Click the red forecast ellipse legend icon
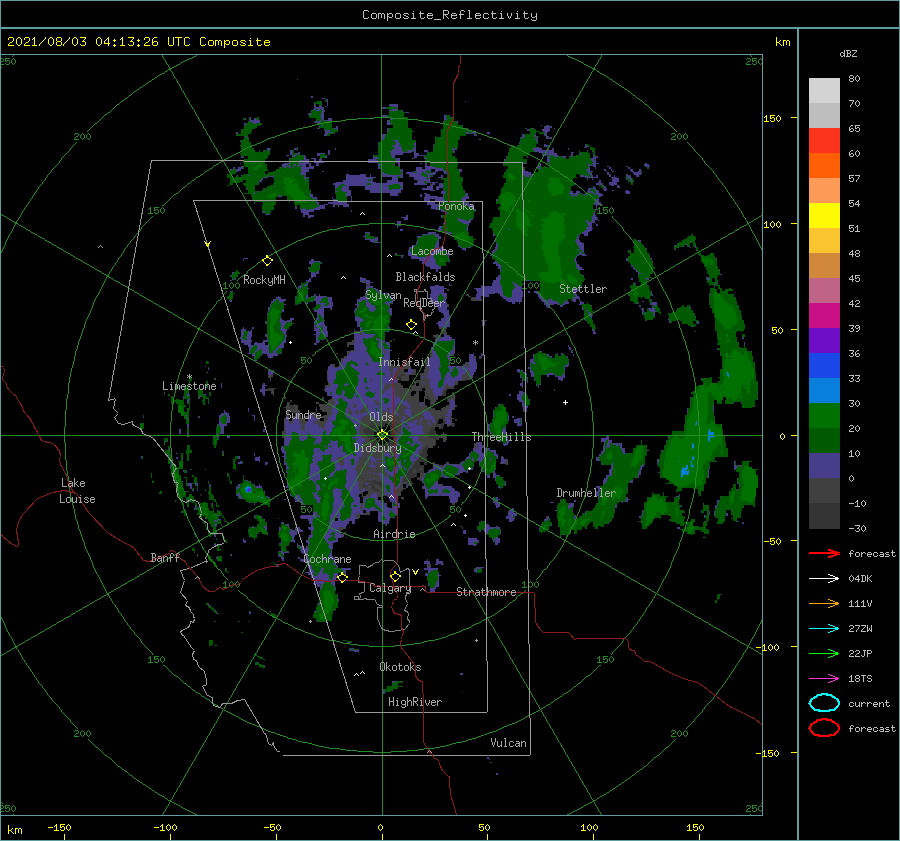Image resolution: width=900 pixels, height=841 pixels. pos(824,728)
